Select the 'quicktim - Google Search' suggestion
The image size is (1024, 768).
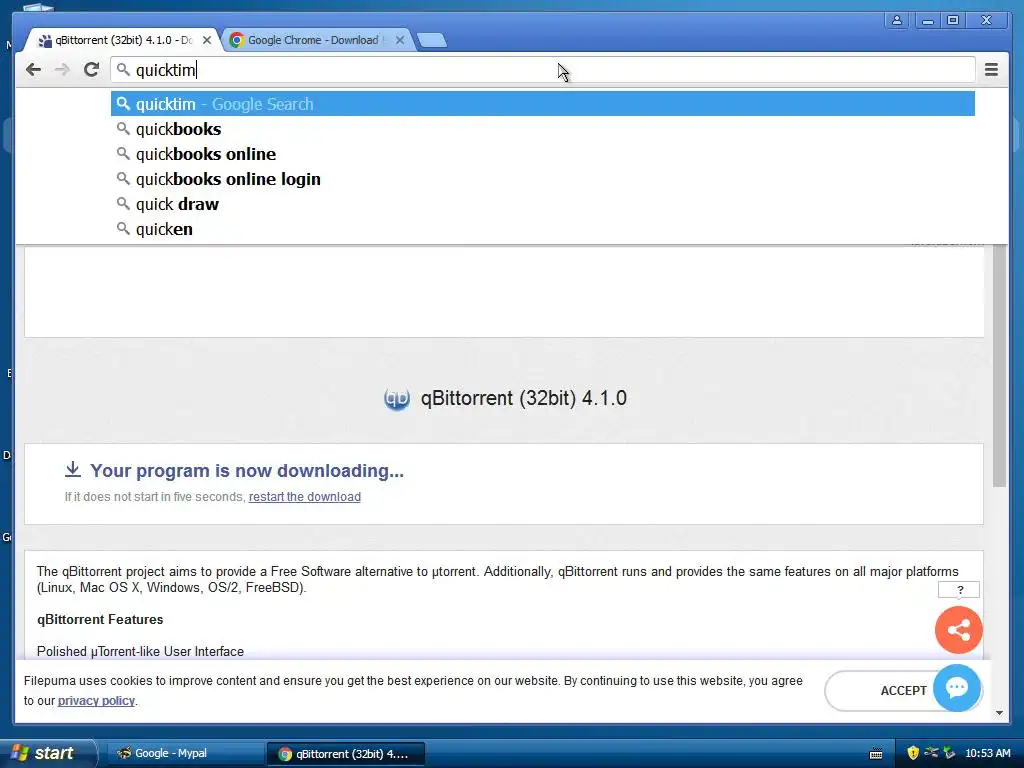coord(543,104)
